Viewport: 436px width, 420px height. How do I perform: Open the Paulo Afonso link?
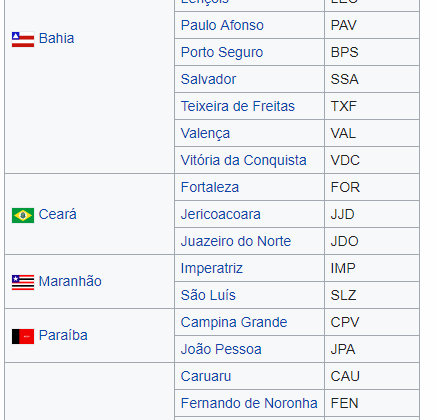pos(222,25)
